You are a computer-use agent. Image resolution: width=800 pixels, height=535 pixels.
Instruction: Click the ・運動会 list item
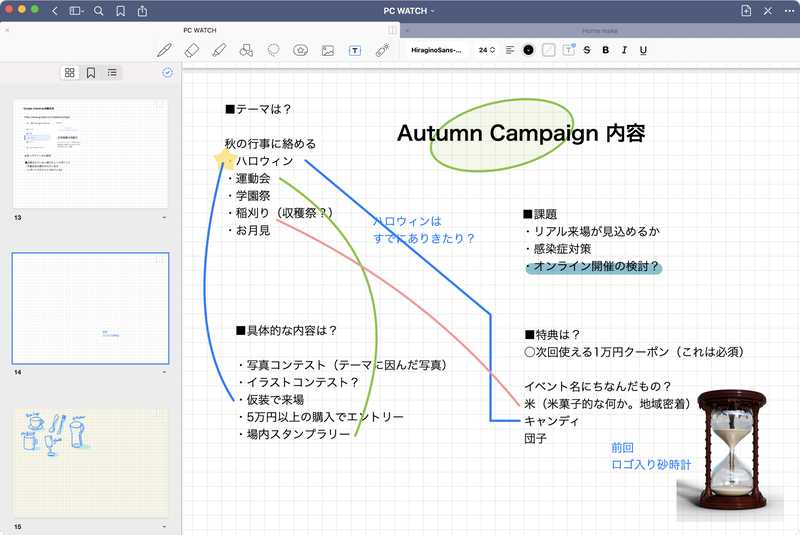pyautogui.click(x=248, y=179)
